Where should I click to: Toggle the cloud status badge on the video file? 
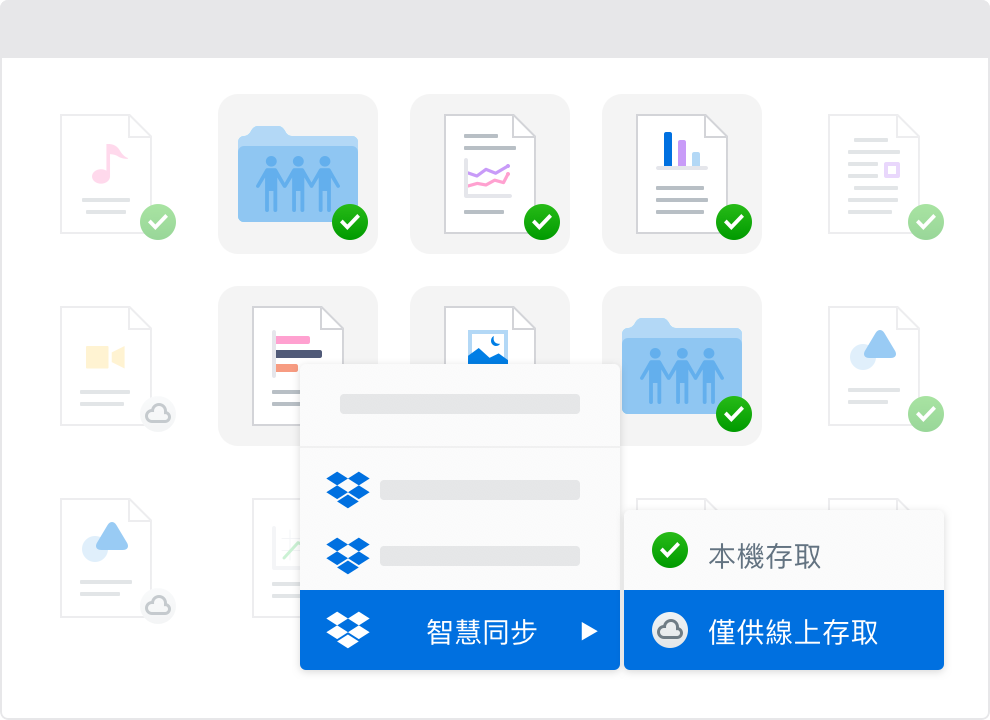[159, 414]
